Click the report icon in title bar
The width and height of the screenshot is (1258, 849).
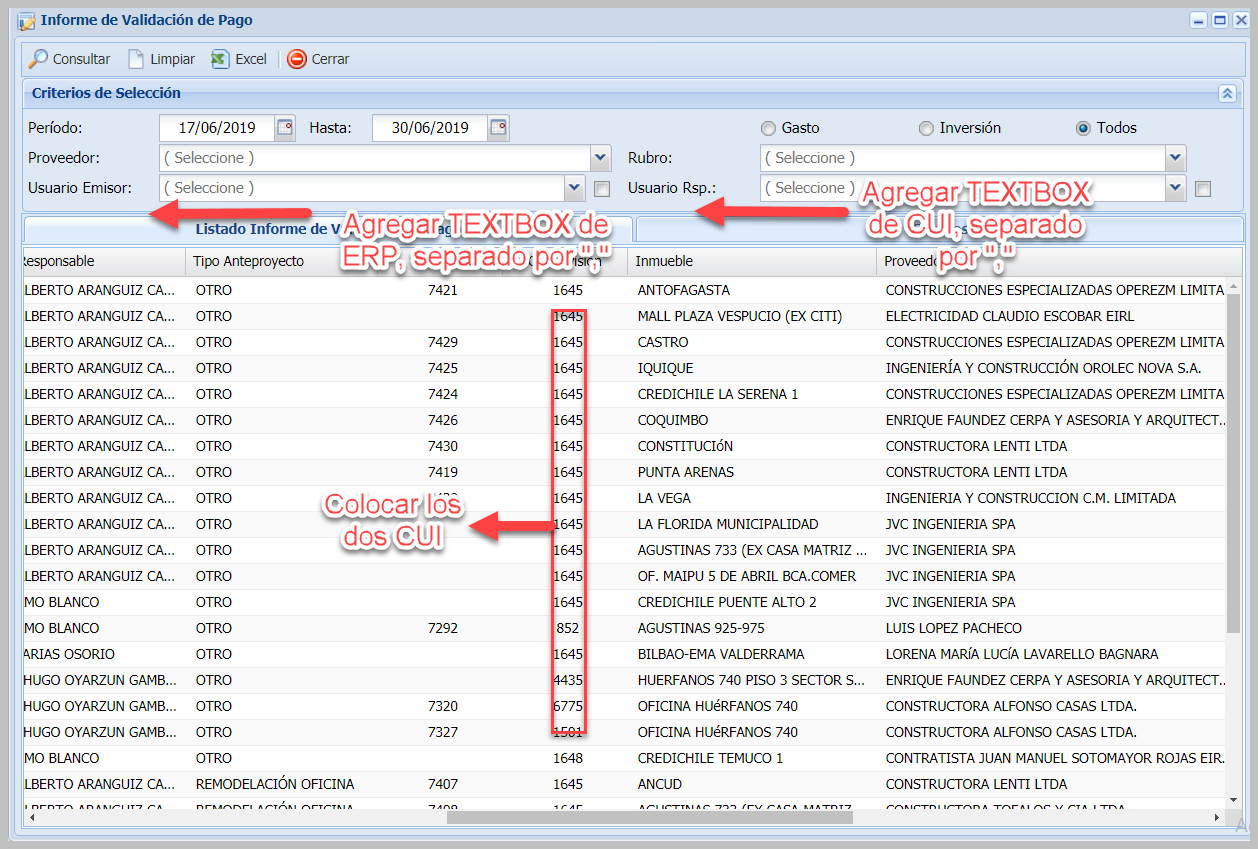click(x=27, y=20)
